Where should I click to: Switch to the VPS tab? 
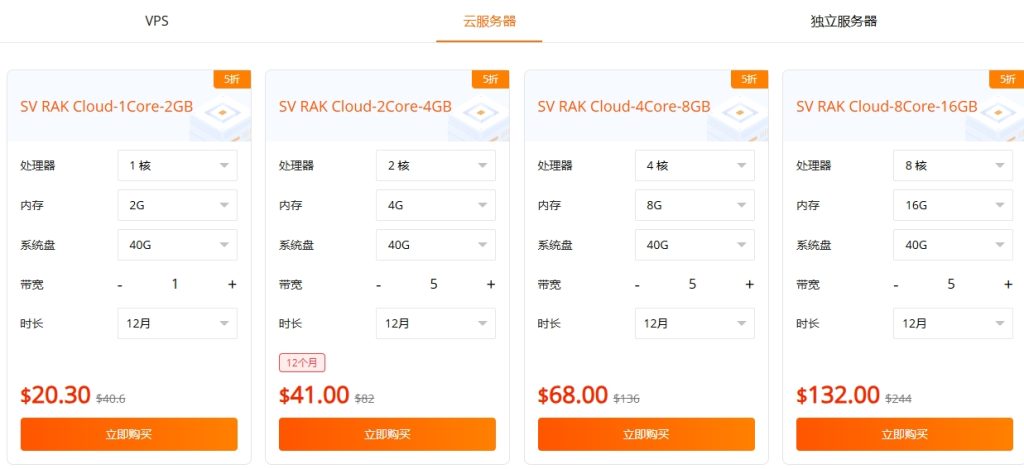[x=156, y=21]
